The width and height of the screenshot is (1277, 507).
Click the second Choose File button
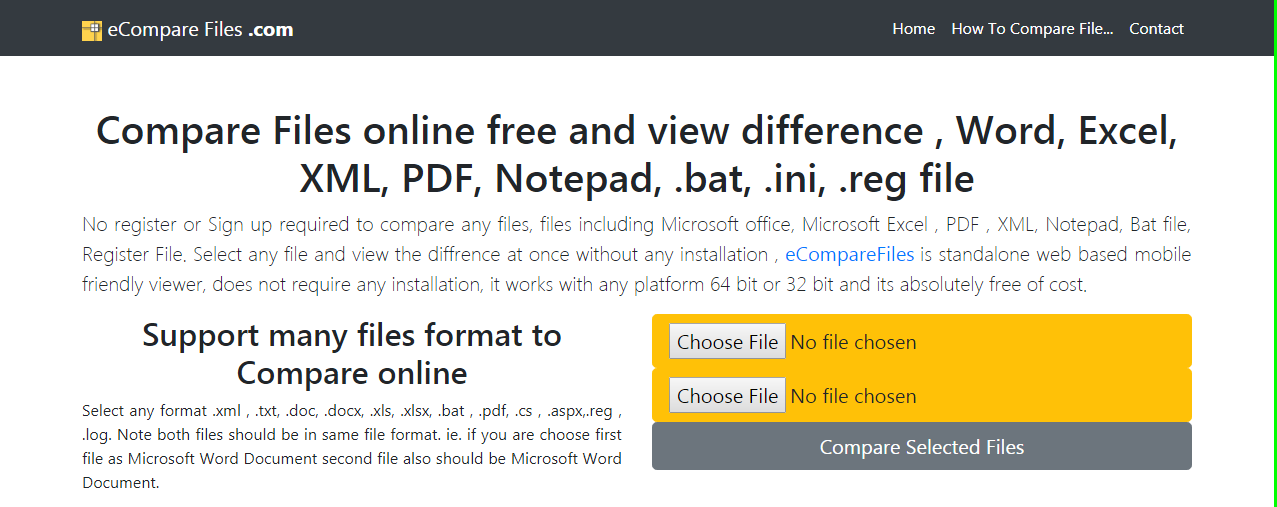(x=727, y=396)
